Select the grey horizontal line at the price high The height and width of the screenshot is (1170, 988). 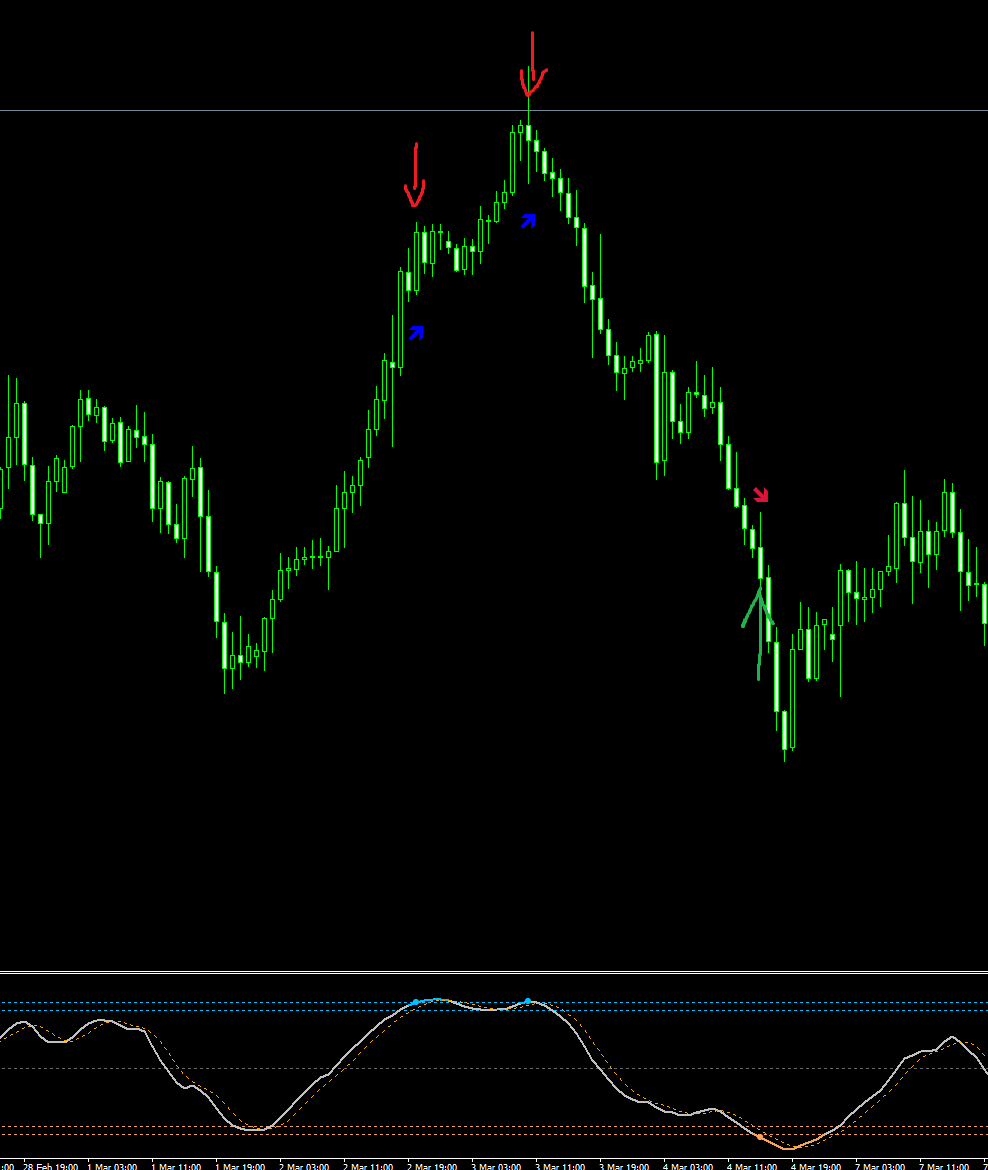point(494,110)
